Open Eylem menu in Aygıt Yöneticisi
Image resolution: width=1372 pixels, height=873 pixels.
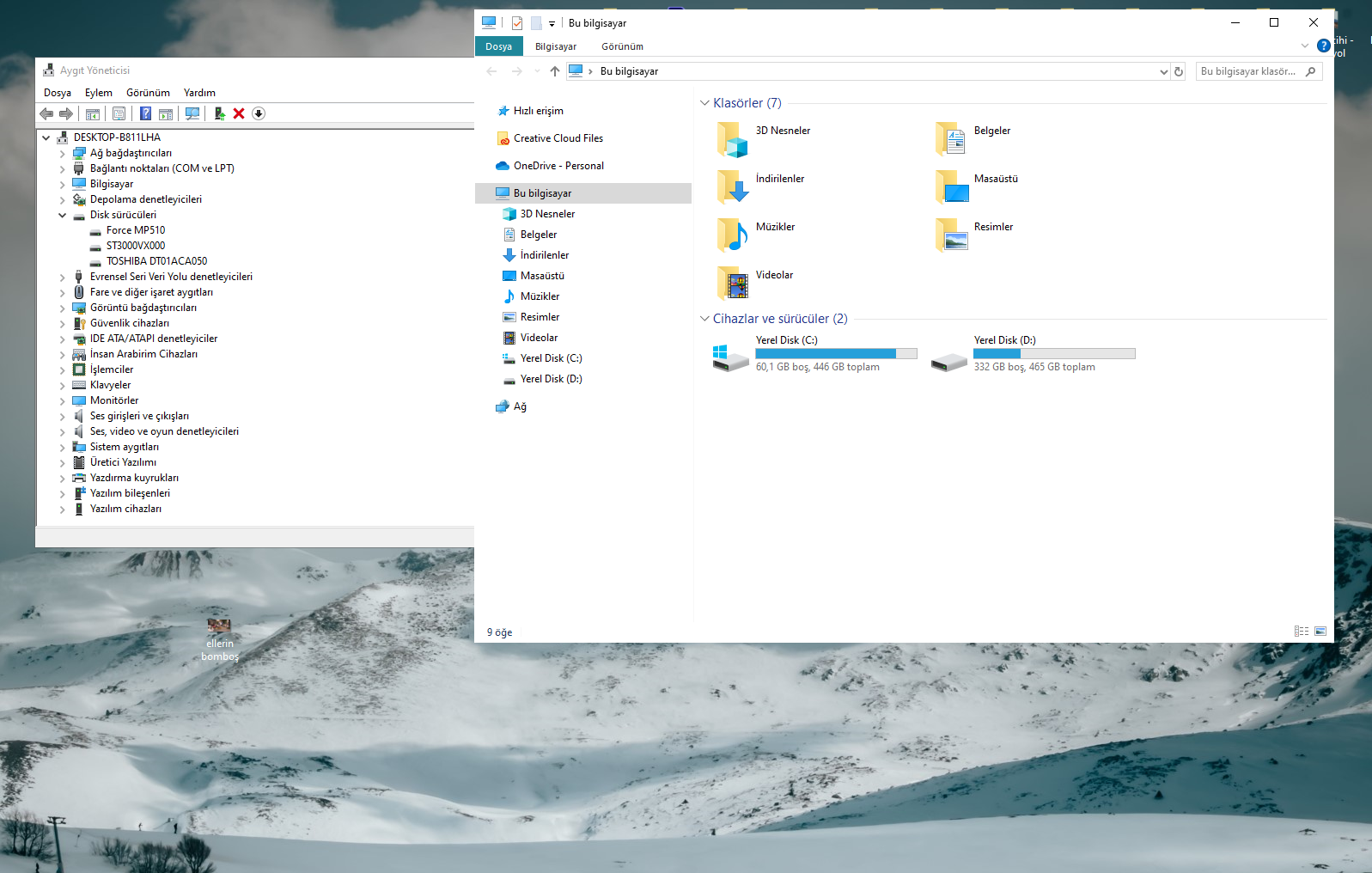99,93
